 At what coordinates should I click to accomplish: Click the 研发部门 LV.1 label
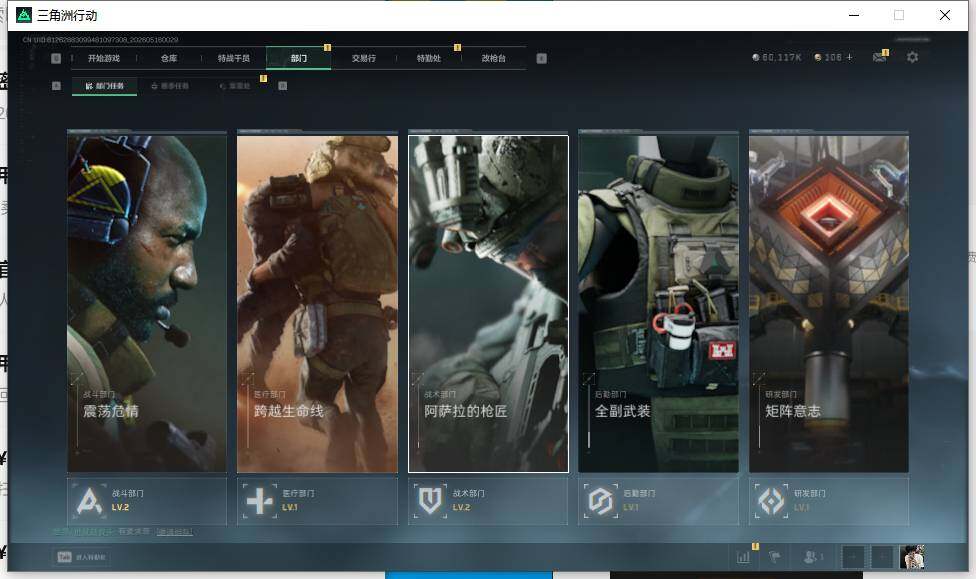point(801,507)
